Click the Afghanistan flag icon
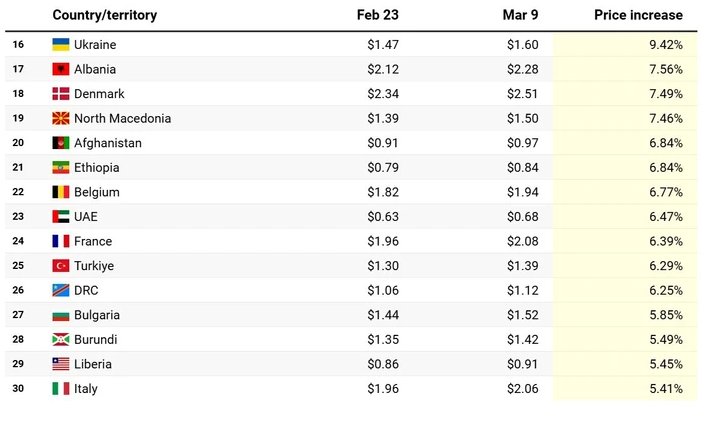This screenshot has height=427, width=706. [61, 143]
